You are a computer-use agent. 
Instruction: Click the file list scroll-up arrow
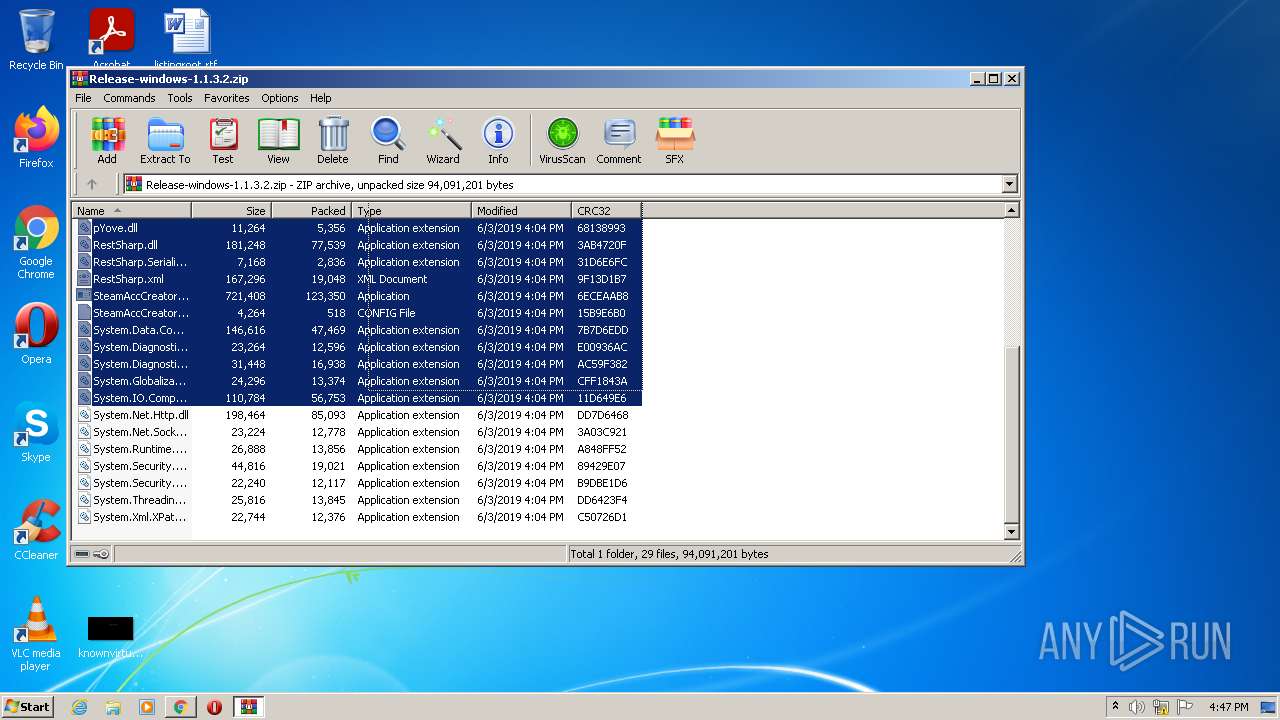[1011, 211]
